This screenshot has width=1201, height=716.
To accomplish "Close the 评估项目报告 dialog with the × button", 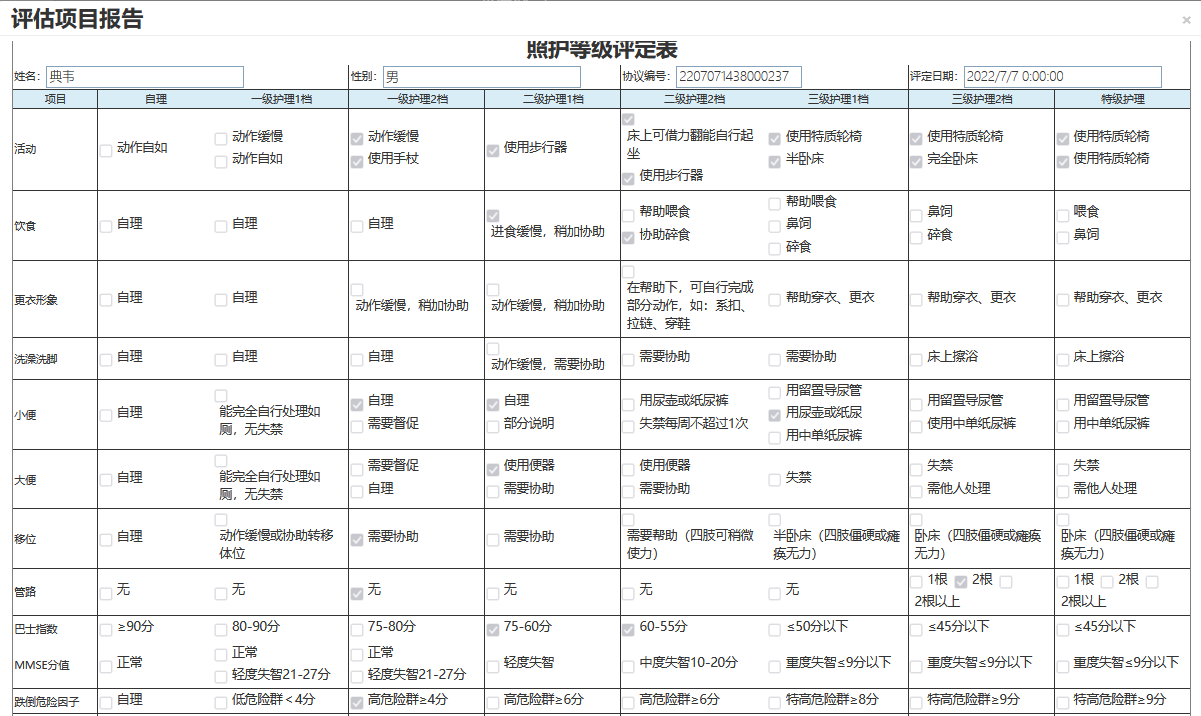I will pyautogui.click(x=1186, y=19).
